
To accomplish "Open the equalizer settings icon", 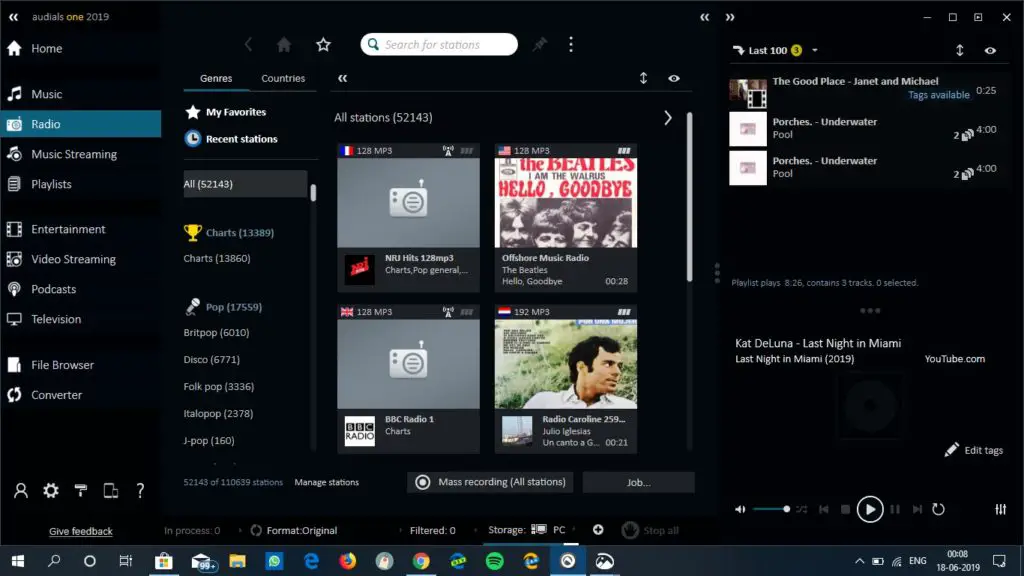I will click(1000, 509).
